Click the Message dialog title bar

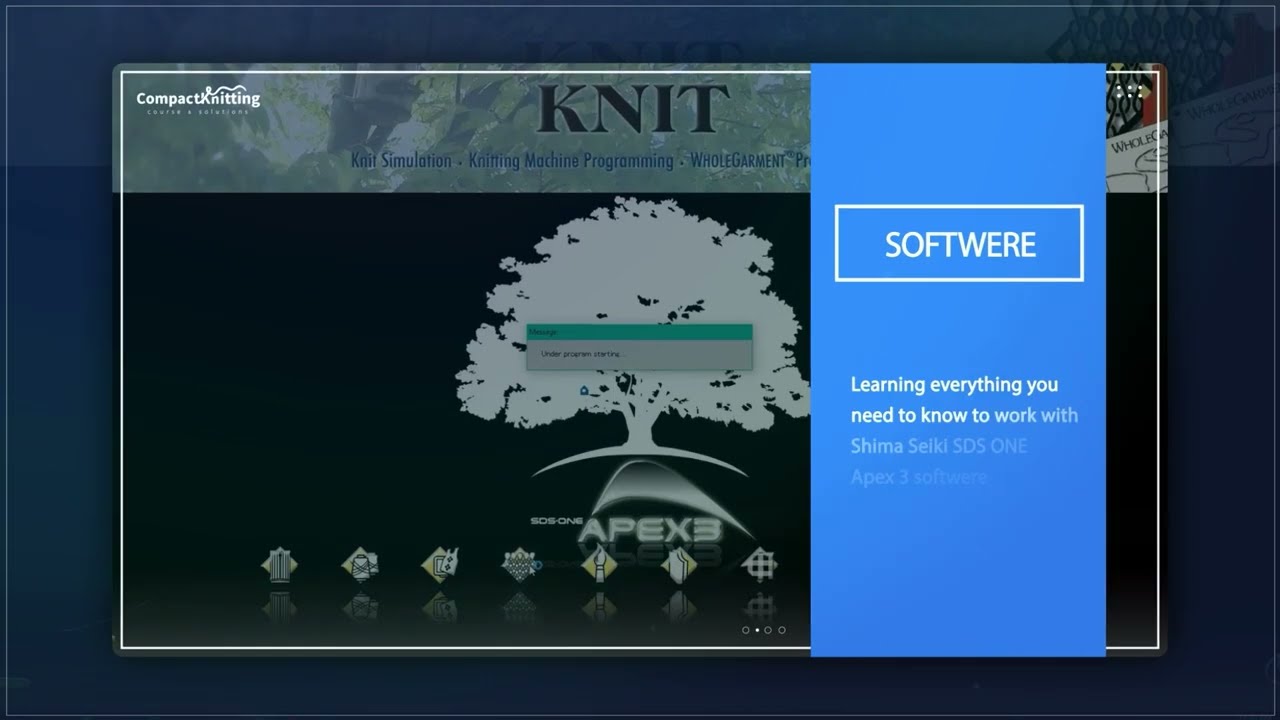(x=639, y=331)
